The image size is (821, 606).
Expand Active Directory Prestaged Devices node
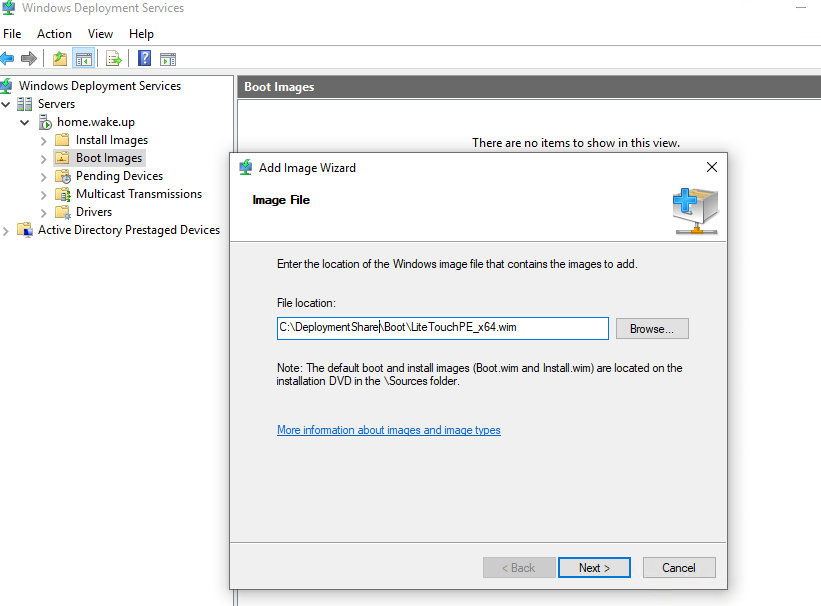tap(6, 230)
